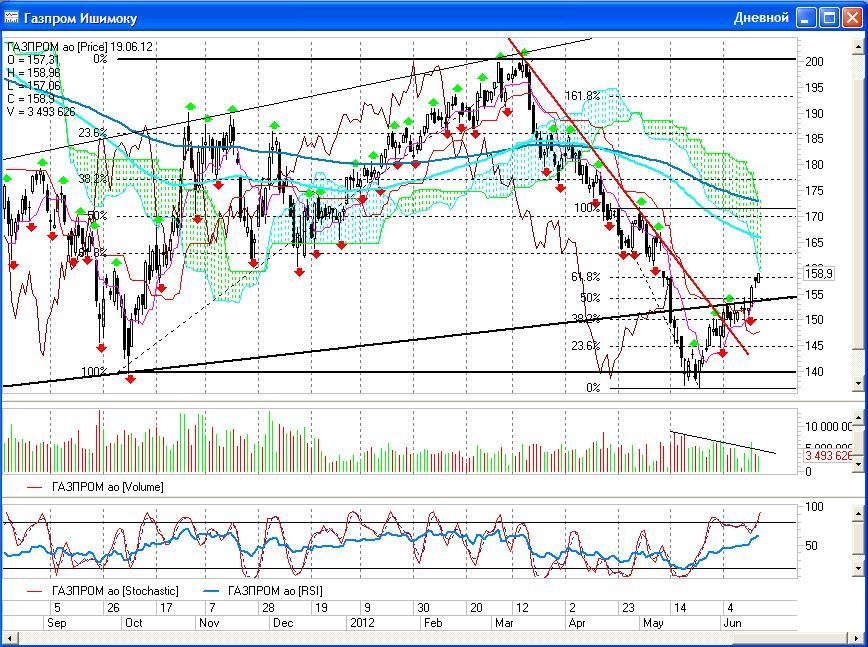Image resolution: width=868 pixels, height=647 pixels.
Task: Click the Apr month label on the time axis
Action: click(x=577, y=623)
